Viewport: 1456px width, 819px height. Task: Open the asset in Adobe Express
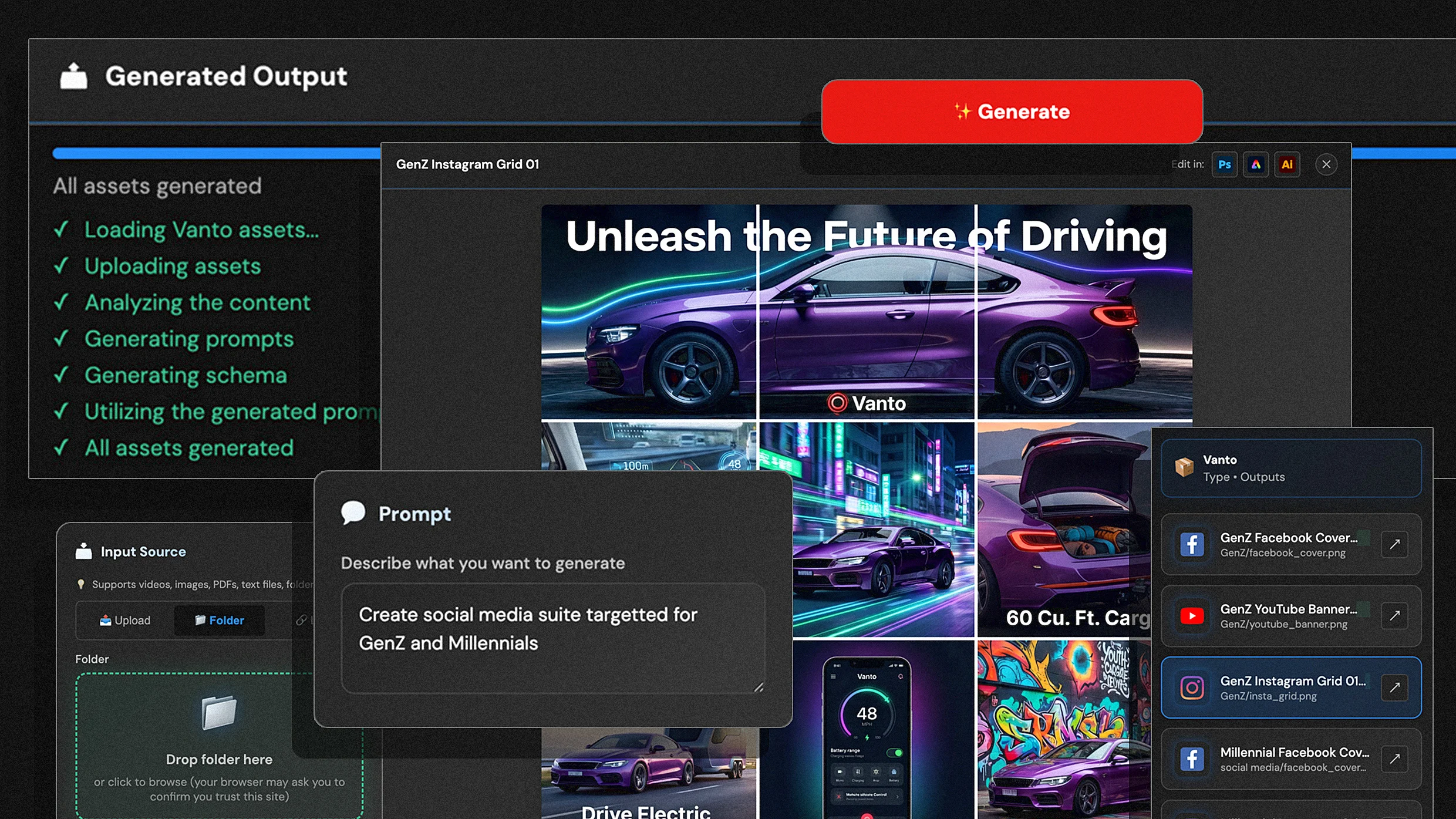(1256, 164)
